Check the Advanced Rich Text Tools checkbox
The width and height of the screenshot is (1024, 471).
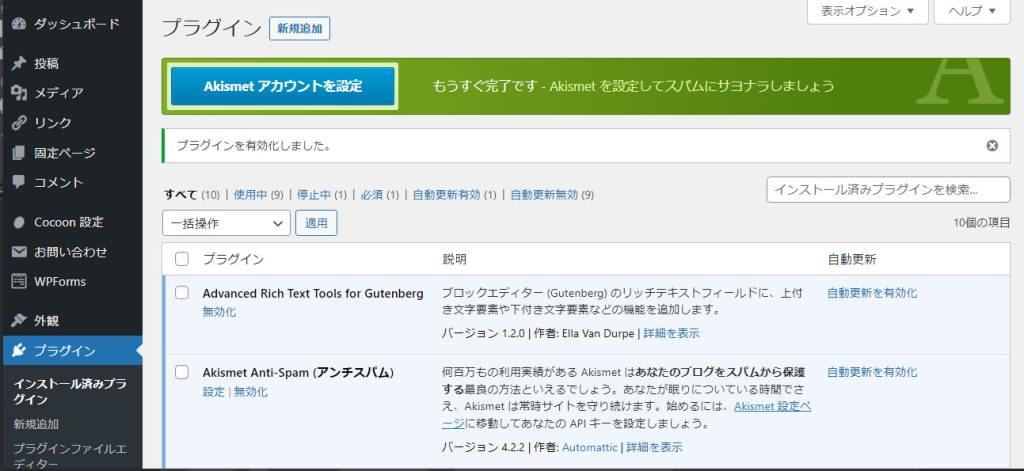click(182, 293)
